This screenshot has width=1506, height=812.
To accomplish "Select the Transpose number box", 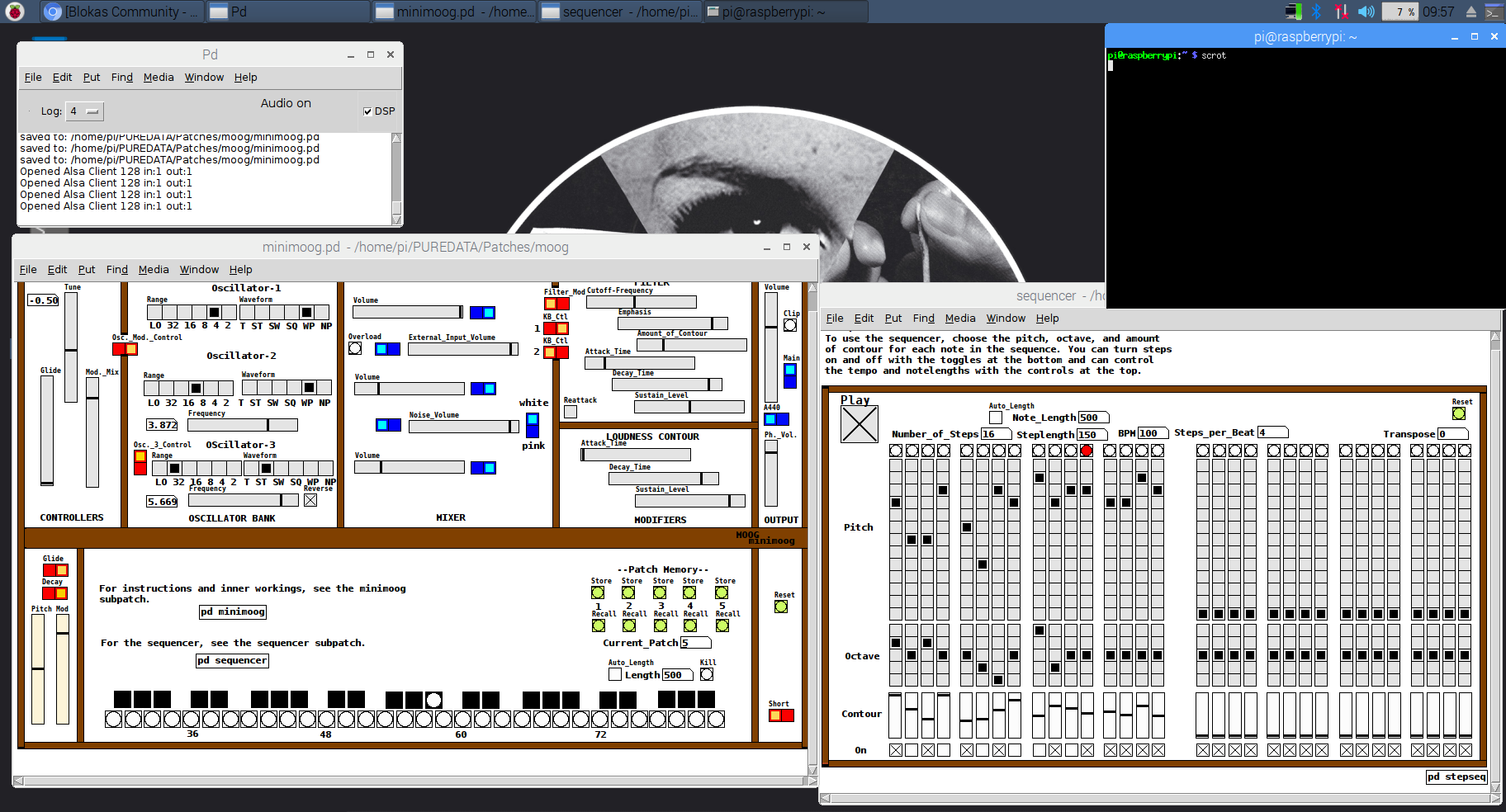I will click(1453, 434).
